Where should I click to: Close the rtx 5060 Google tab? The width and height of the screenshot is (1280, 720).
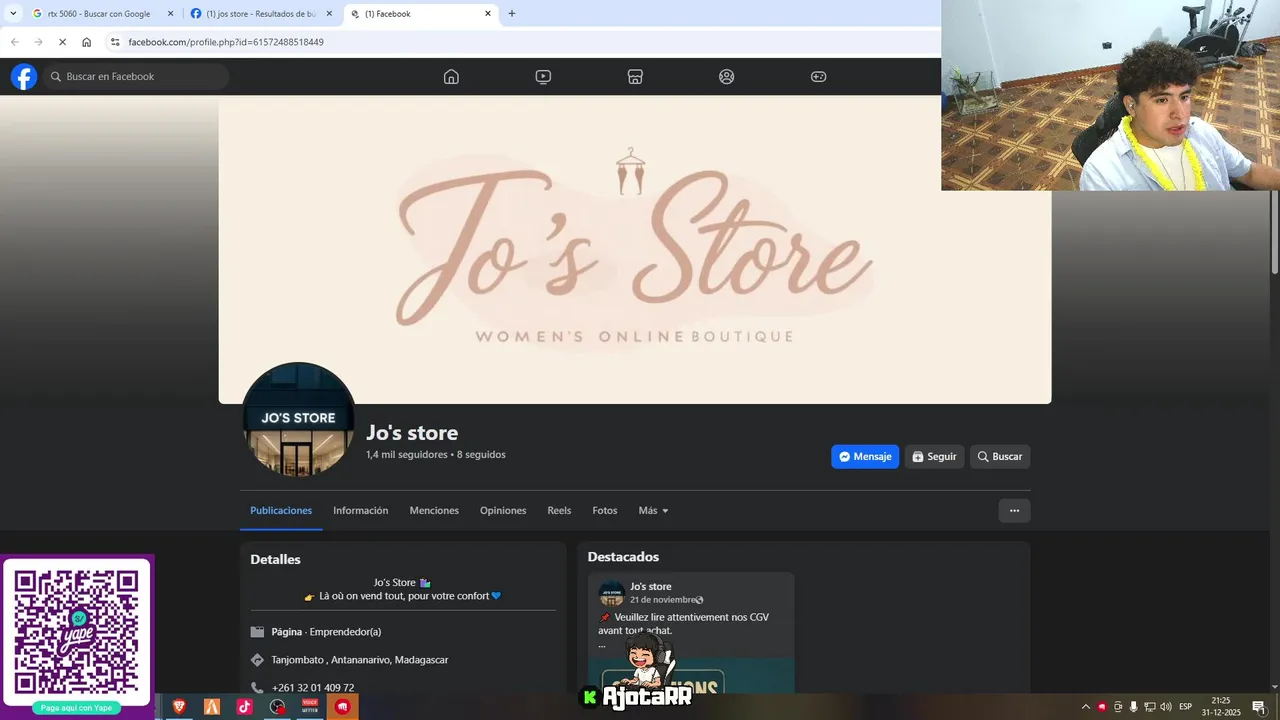170,14
